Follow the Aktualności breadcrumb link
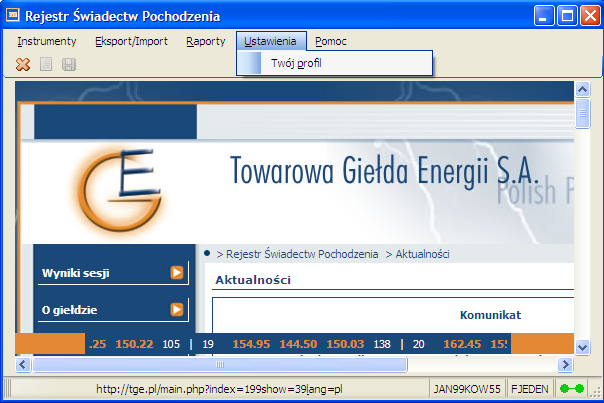Image resolution: width=604 pixels, height=403 pixels. coord(423,254)
